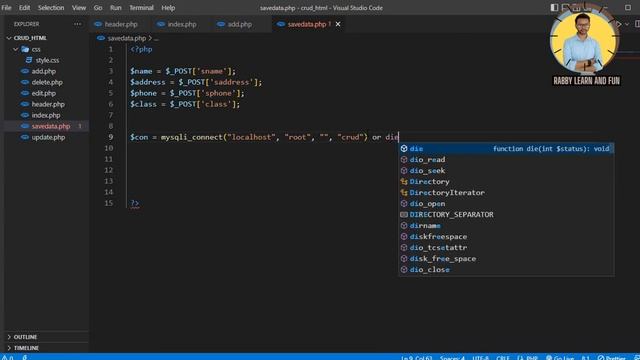Screen dimensions: 640x360
Task: Select the PHP version 8.1 status entry
Action: 585,358
